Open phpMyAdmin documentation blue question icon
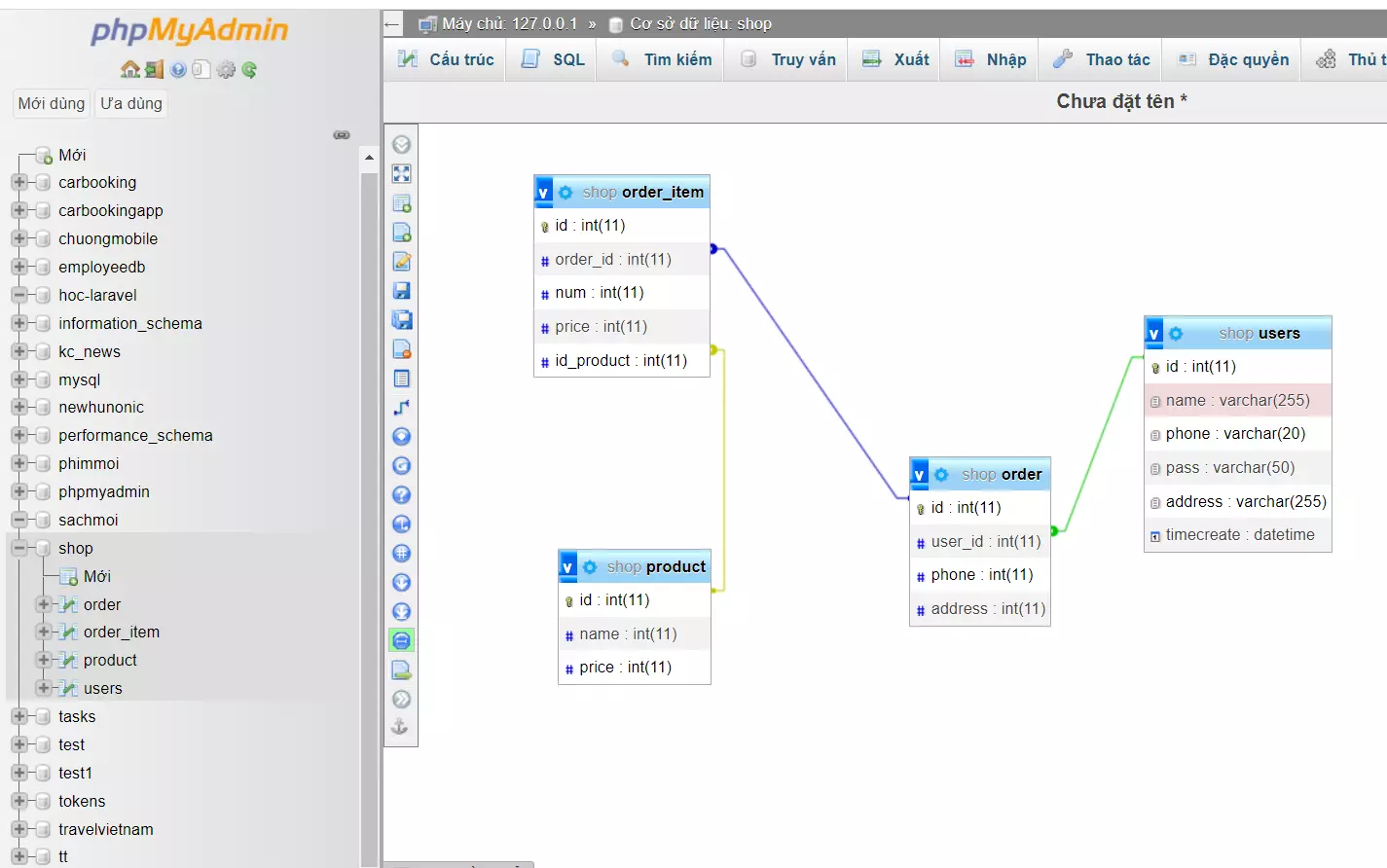This screenshot has width=1387, height=868. click(178, 69)
